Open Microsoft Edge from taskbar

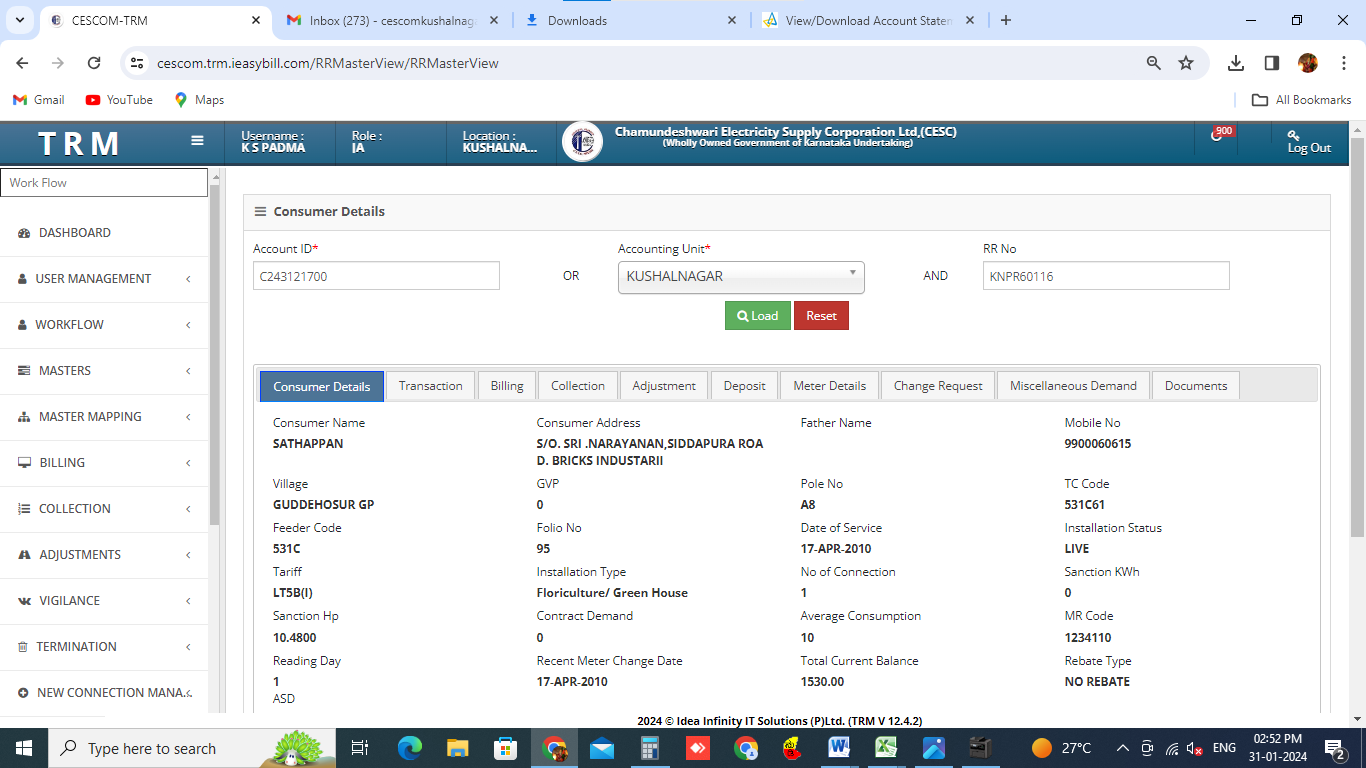409,748
